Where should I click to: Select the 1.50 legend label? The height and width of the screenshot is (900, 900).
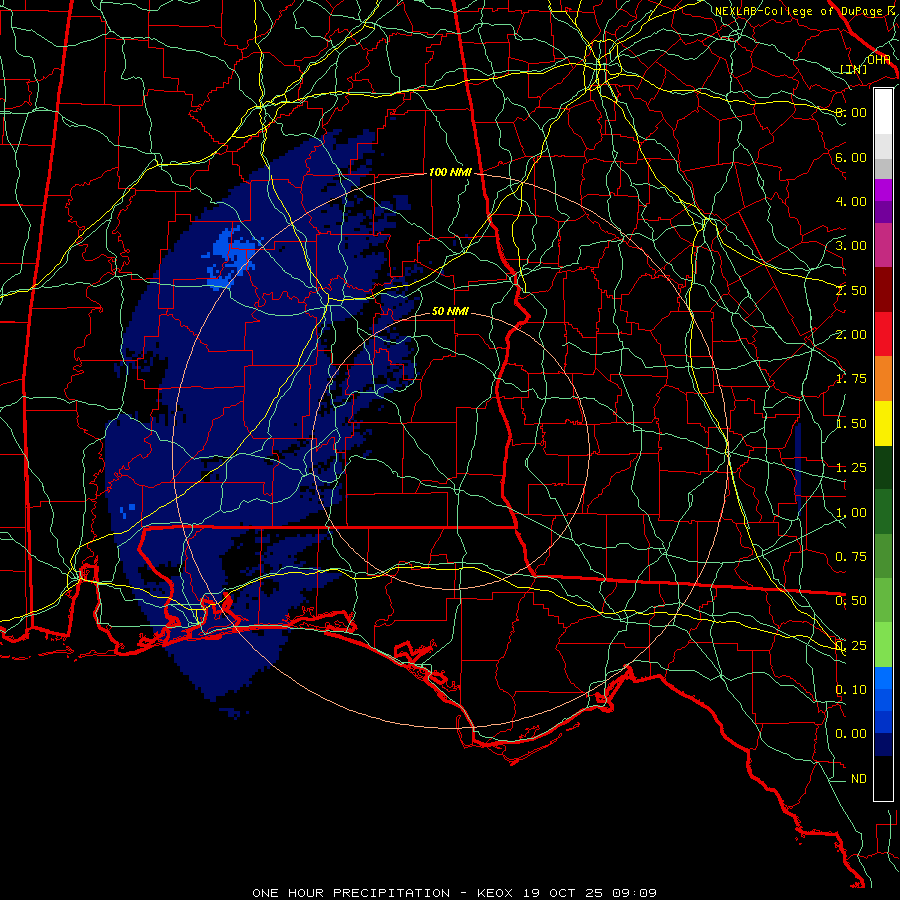(x=851, y=424)
